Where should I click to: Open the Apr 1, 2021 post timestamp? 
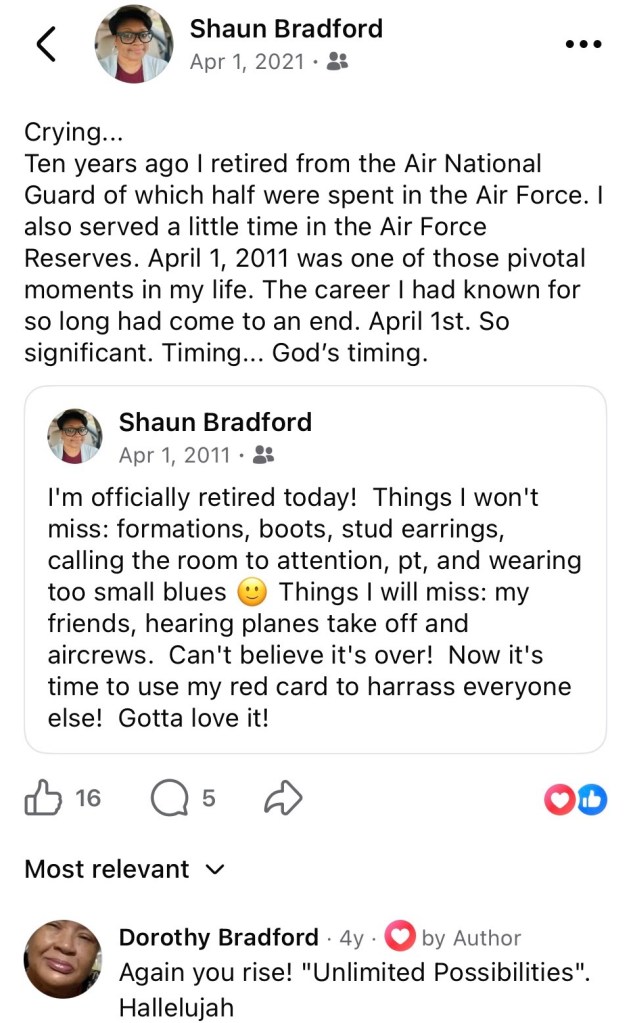pyautogui.click(x=247, y=62)
